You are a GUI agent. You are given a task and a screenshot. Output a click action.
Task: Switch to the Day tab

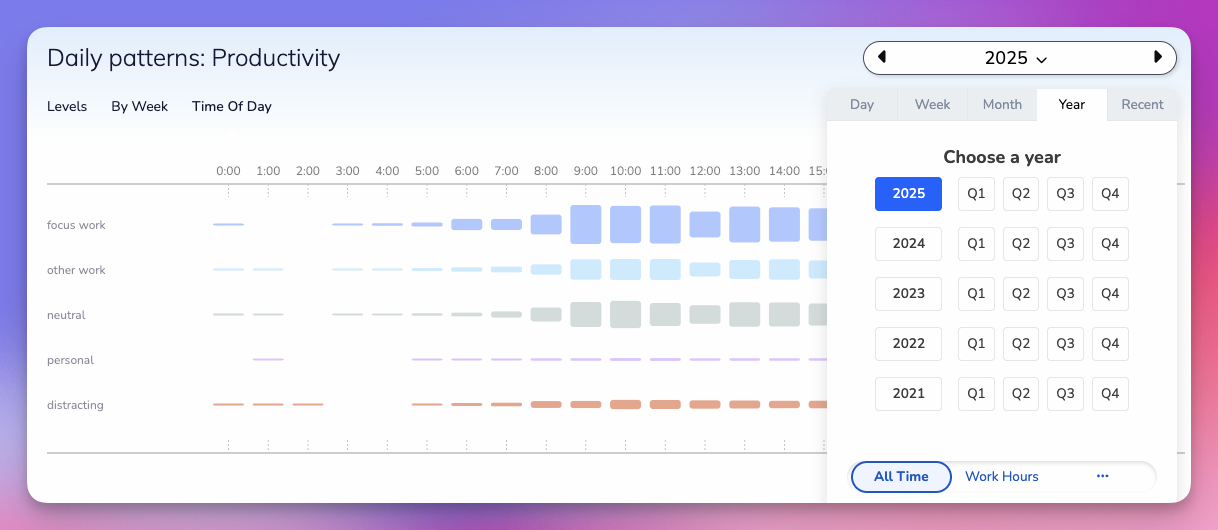[862, 105]
